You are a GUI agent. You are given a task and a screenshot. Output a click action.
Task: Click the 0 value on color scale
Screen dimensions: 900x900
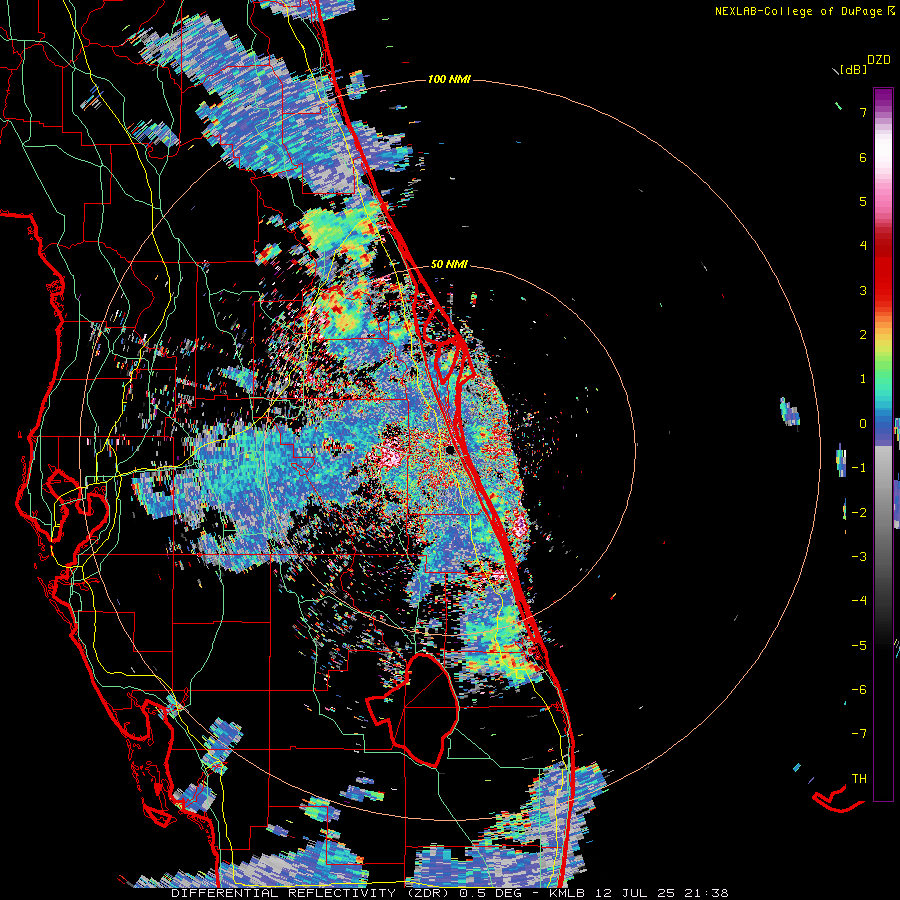863,424
